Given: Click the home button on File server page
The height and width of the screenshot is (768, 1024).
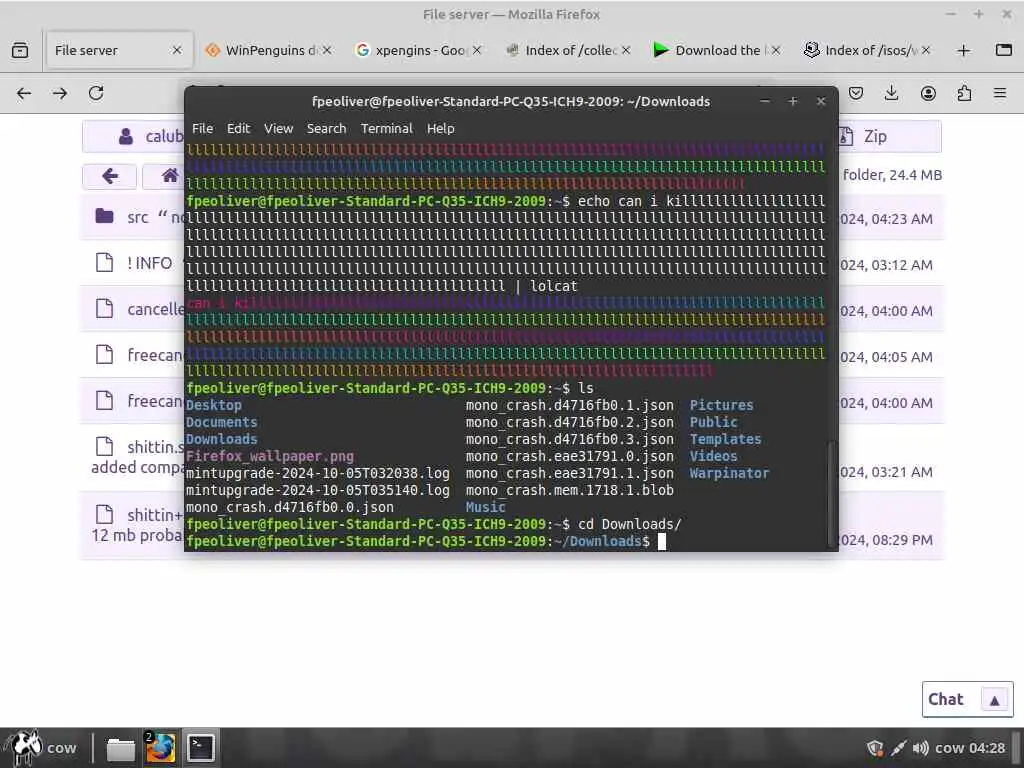Looking at the screenshot, I should (x=169, y=176).
